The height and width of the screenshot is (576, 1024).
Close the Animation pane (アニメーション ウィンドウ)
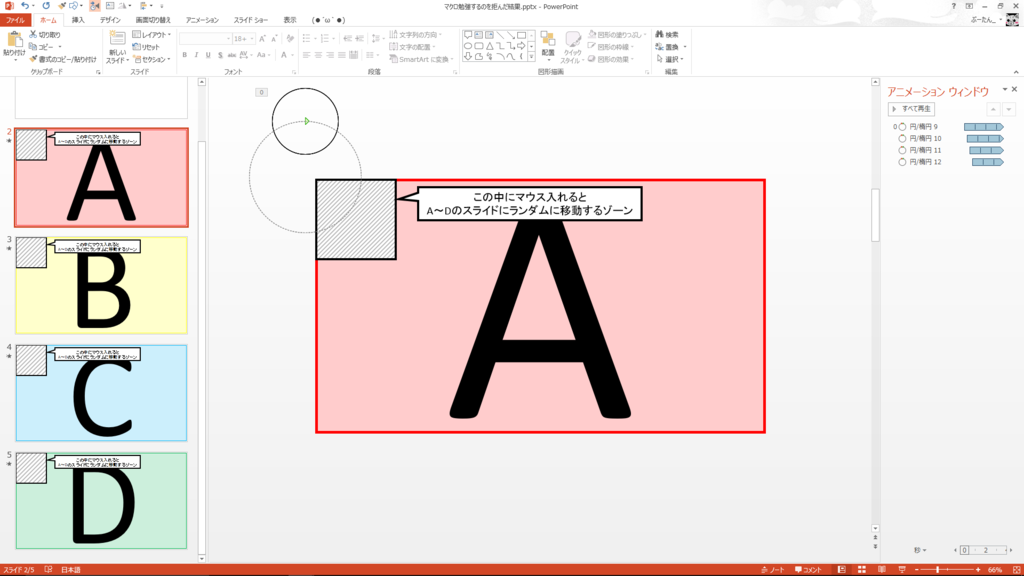click(1014, 89)
